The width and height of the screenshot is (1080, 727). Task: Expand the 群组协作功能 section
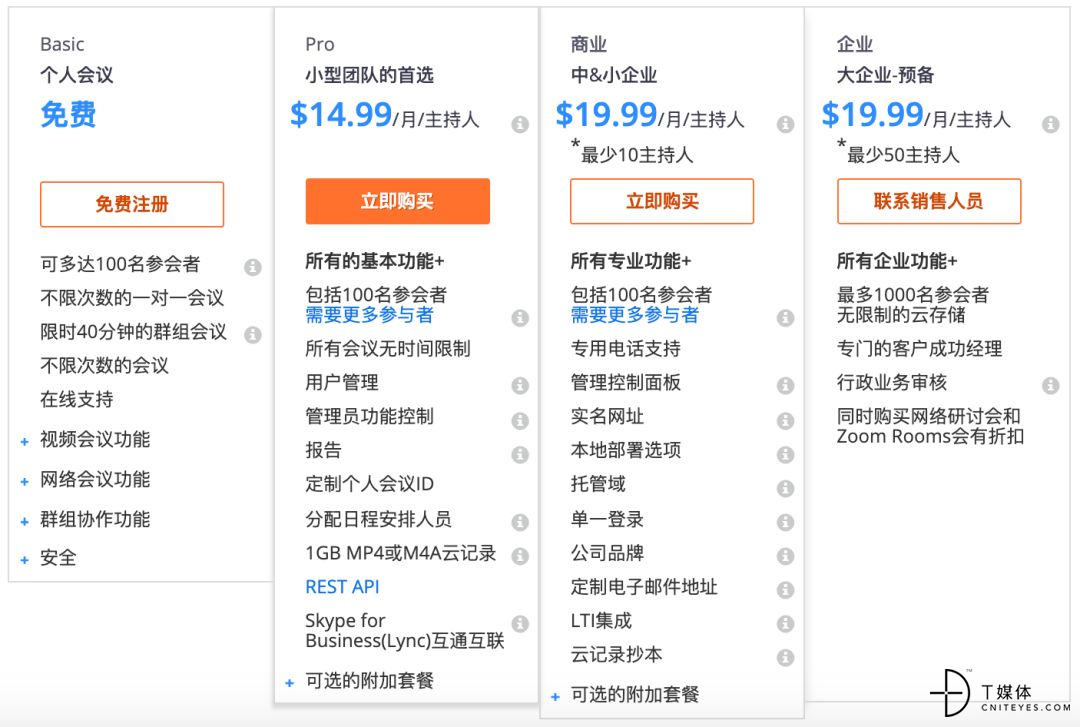tap(25, 522)
